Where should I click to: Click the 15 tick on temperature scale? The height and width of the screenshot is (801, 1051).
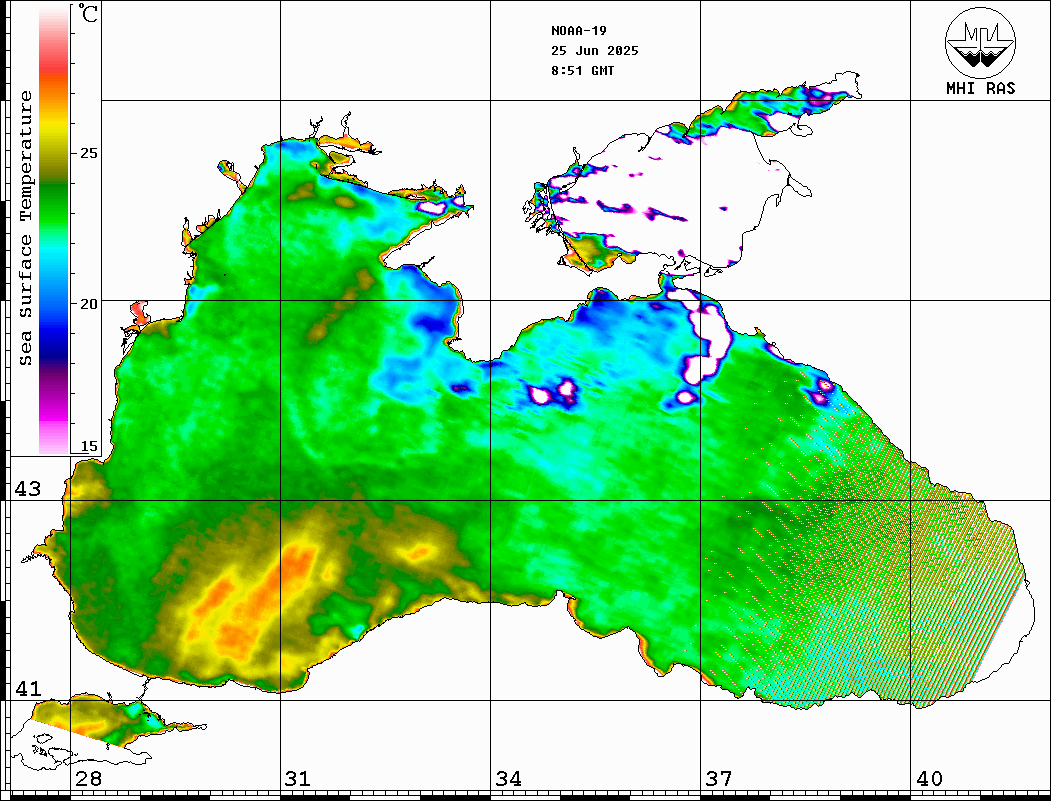[88, 446]
